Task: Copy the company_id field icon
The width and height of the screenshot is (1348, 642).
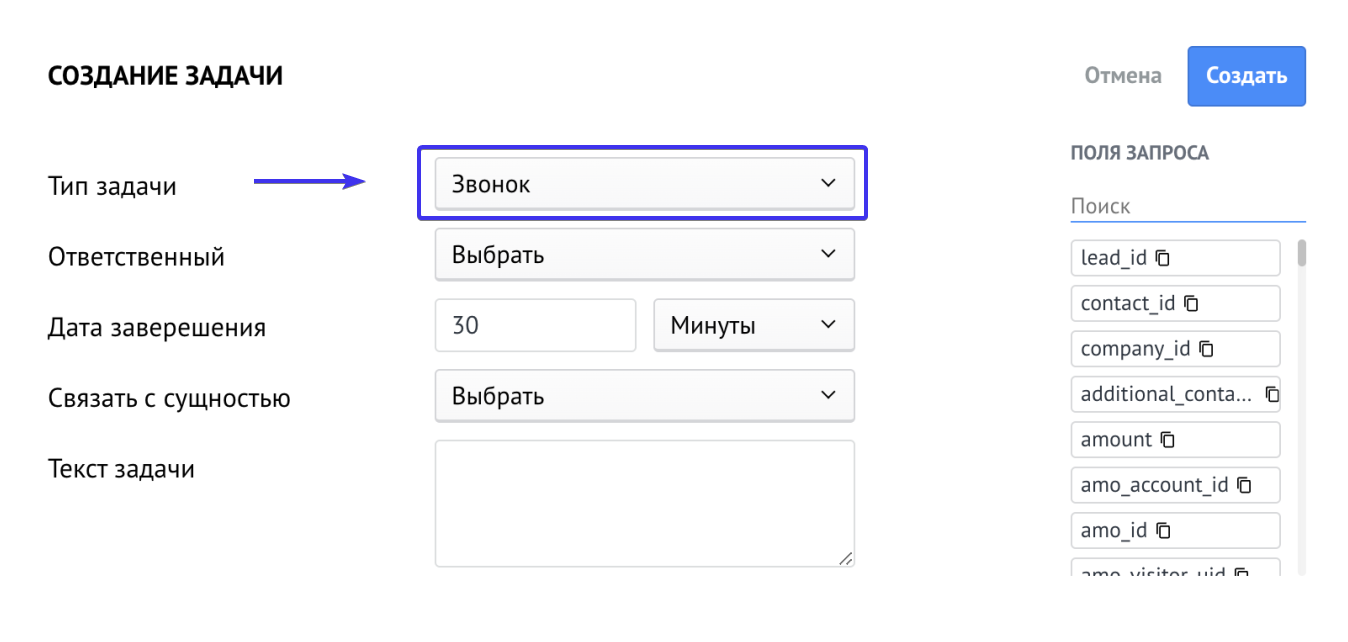Action: [1207, 349]
